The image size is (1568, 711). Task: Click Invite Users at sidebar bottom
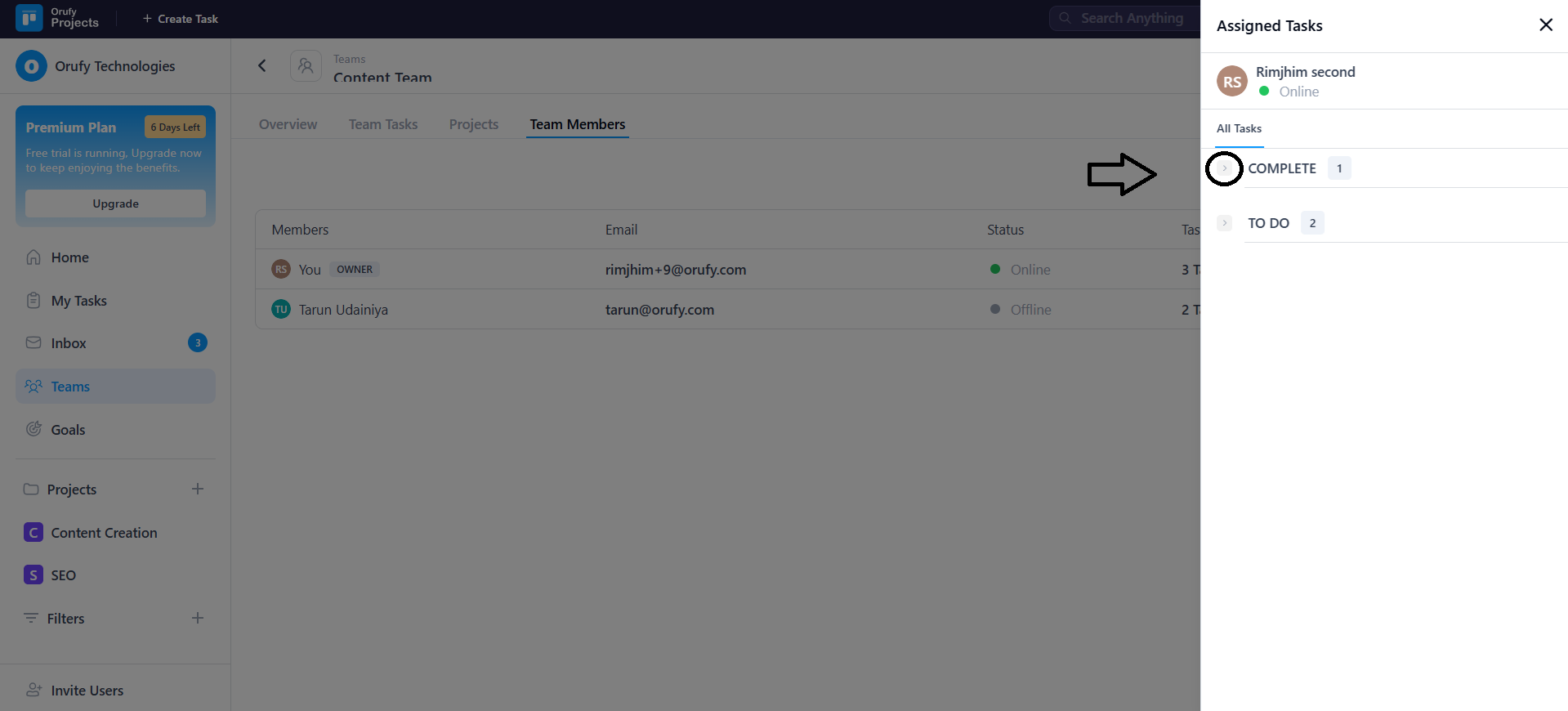87,691
